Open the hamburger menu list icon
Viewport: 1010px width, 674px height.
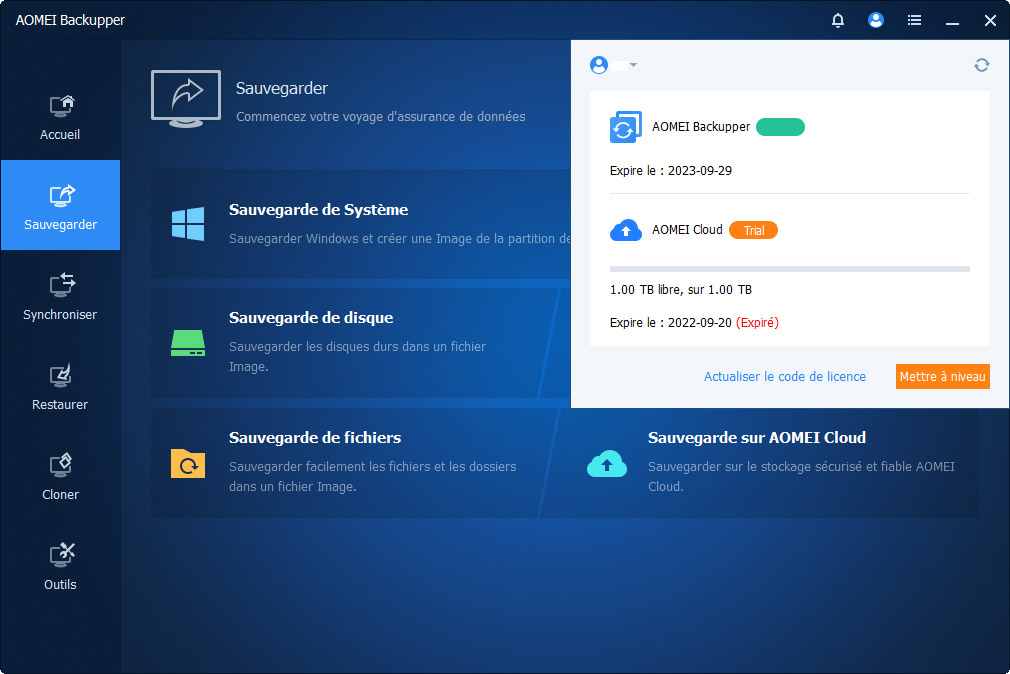click(914, 21)
